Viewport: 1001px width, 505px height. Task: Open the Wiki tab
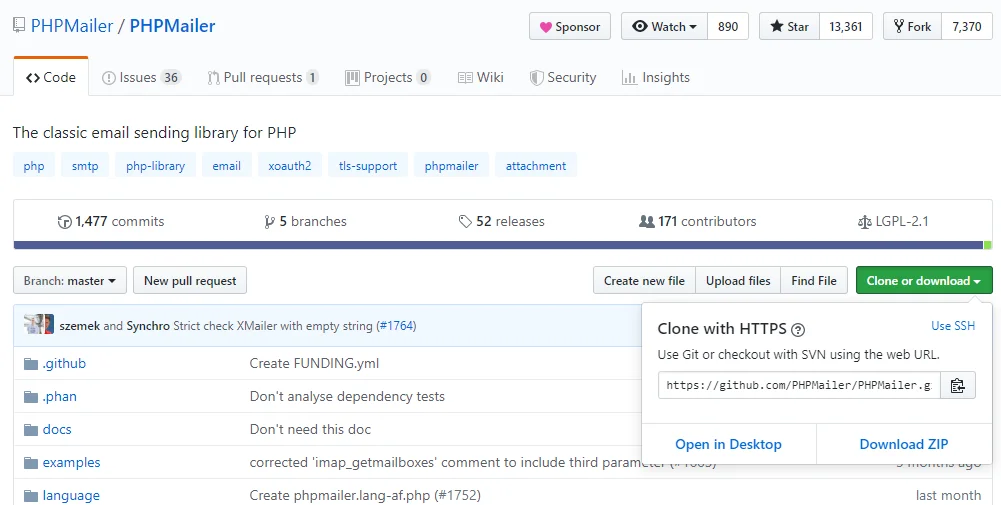coord(481,77)
